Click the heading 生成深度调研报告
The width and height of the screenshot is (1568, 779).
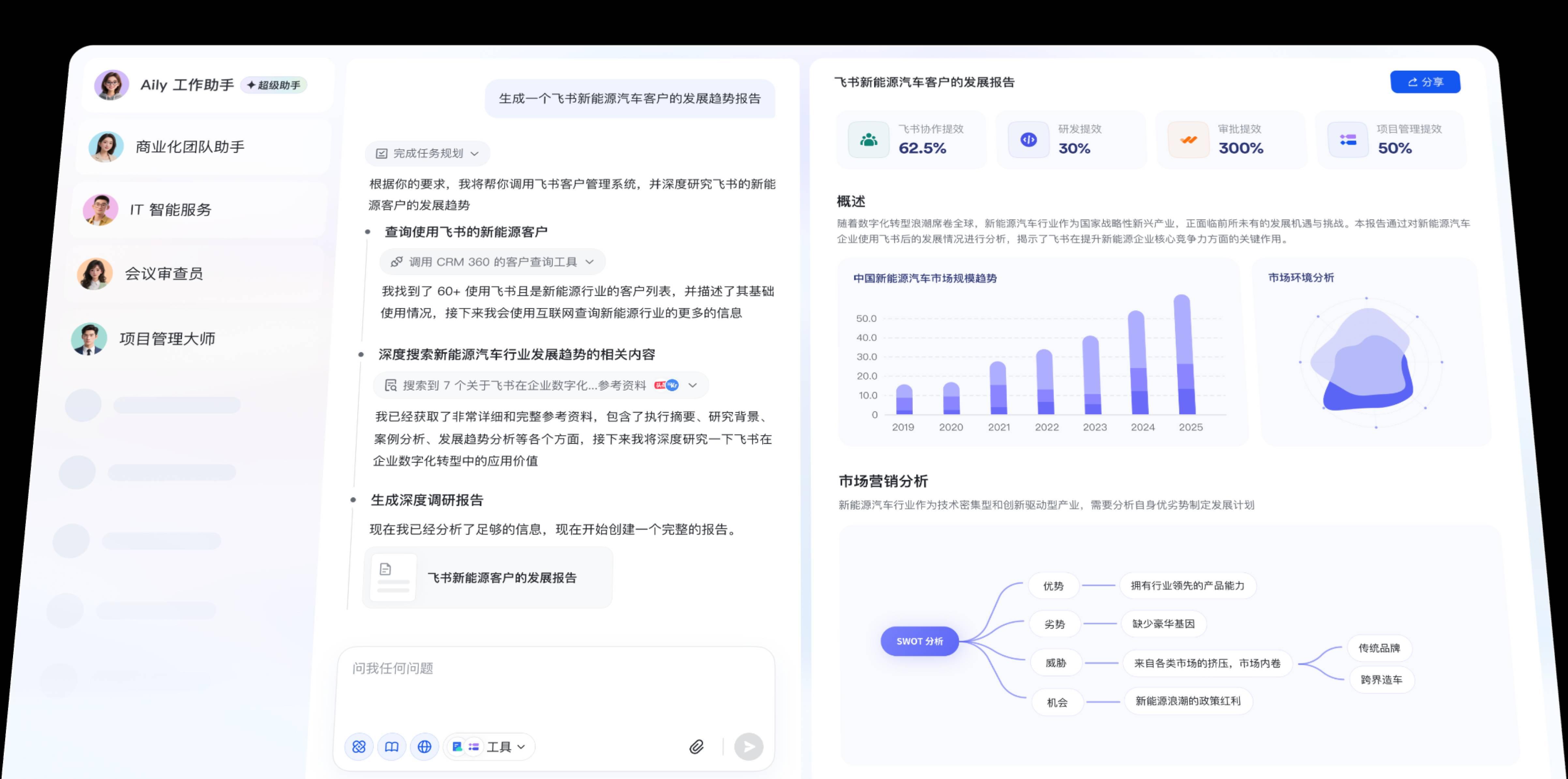click(x=427, y=500)
